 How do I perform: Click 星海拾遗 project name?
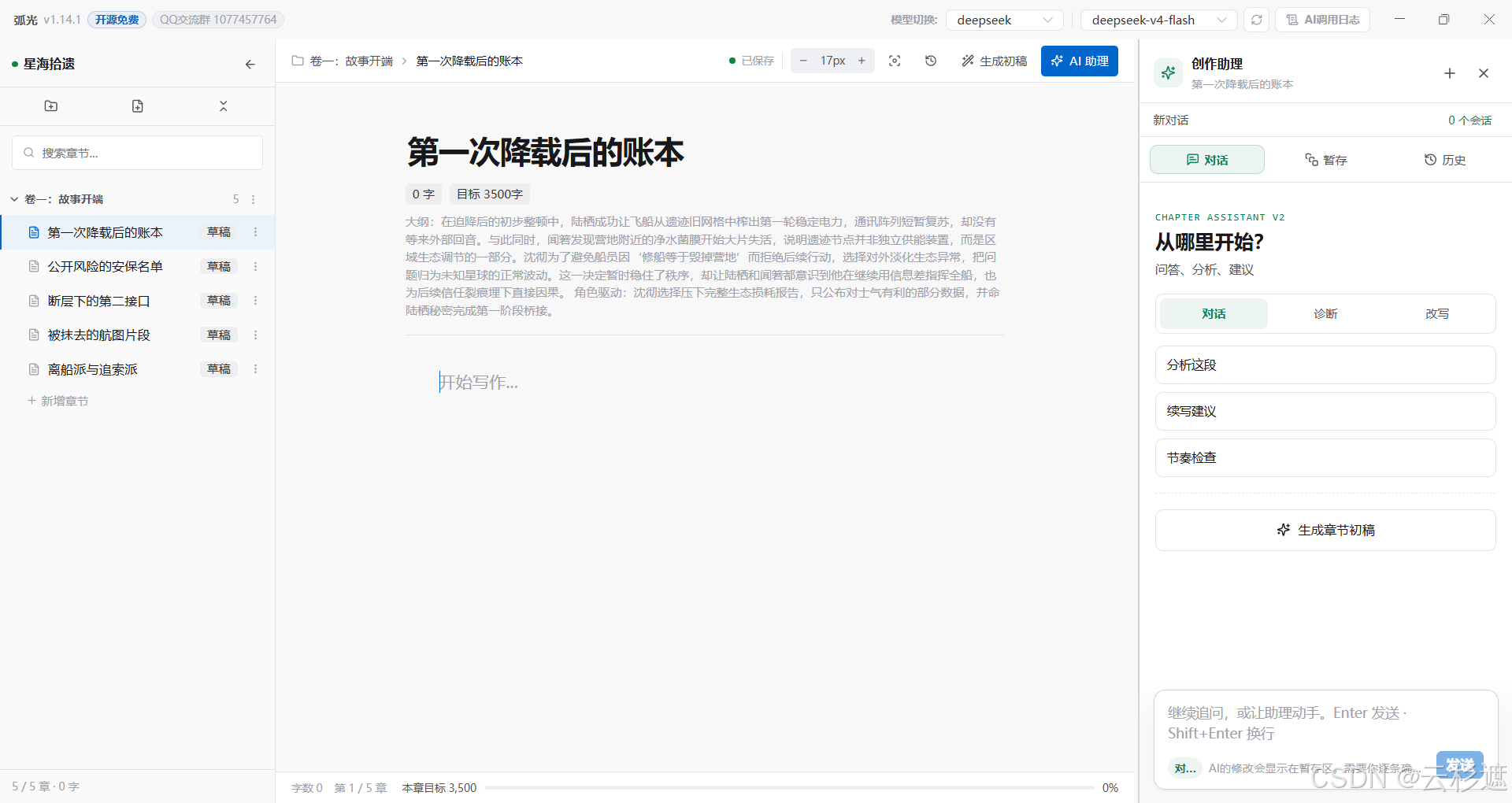click(49, 64)
